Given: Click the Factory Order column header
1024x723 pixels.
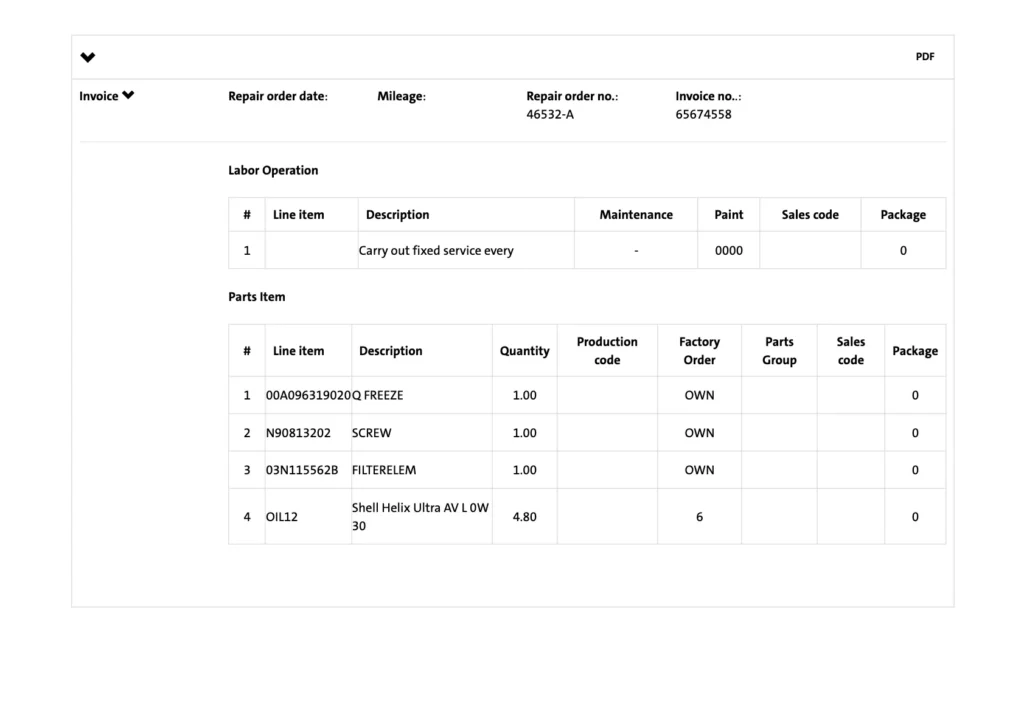Looking at the screenshot, I should (699, 351).
